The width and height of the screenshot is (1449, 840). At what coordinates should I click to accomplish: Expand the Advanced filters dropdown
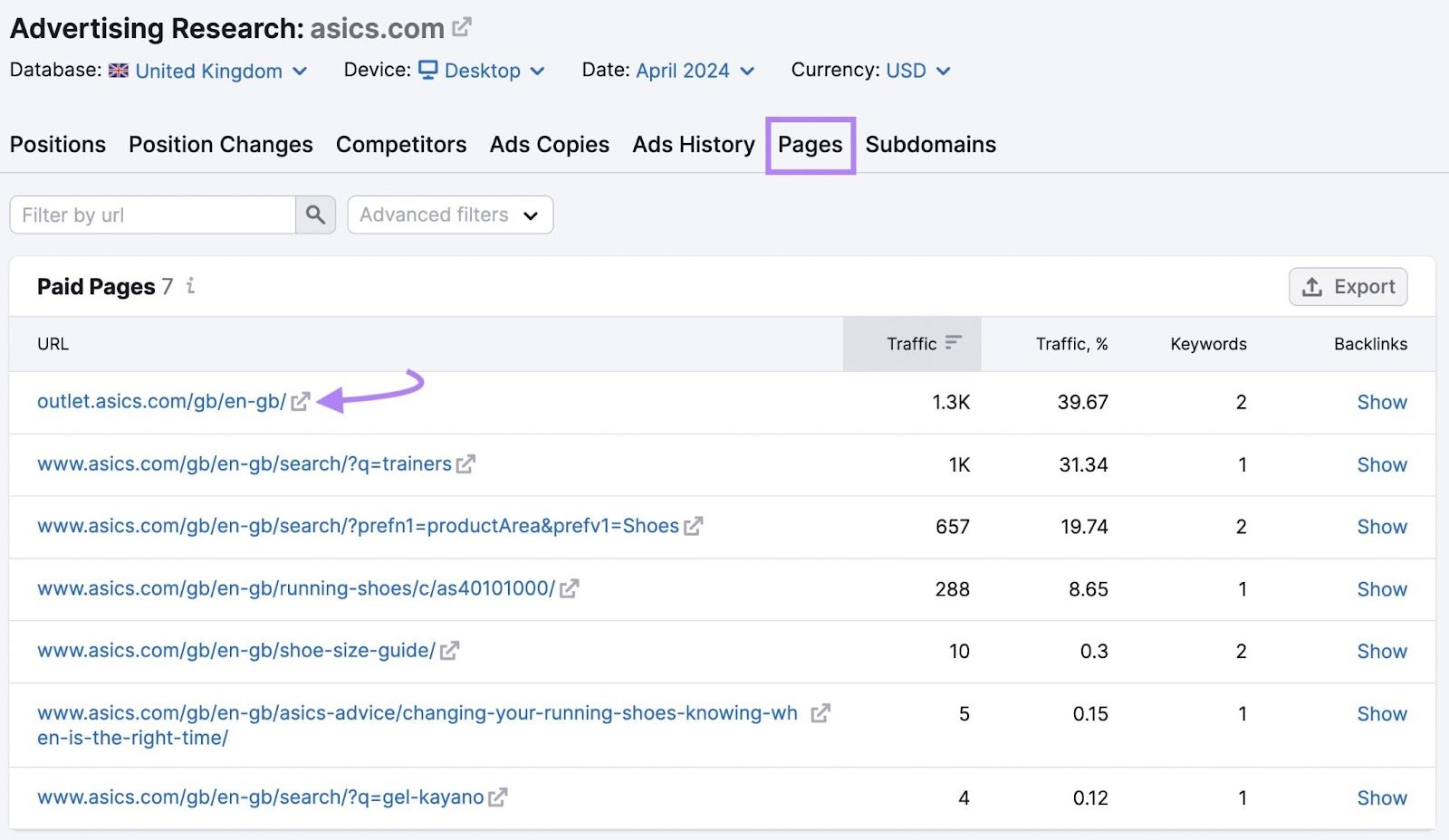pyautogui.click(x=450, y=215)
